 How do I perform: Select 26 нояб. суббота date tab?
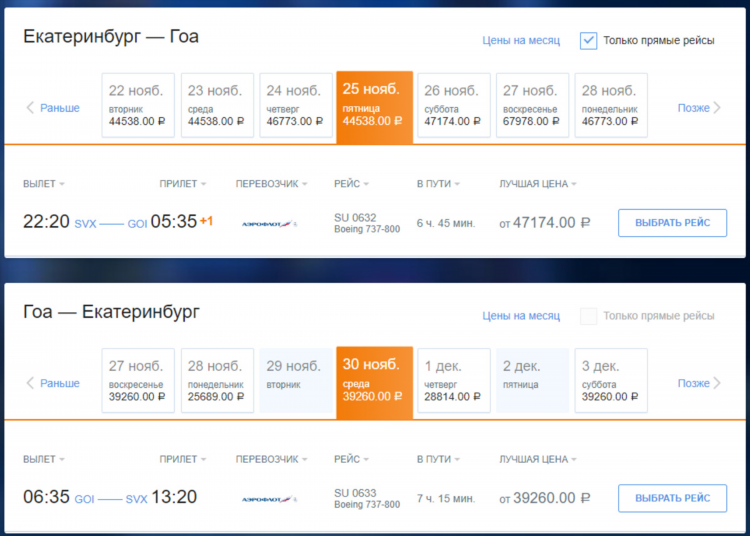click(x=454, y=105)
